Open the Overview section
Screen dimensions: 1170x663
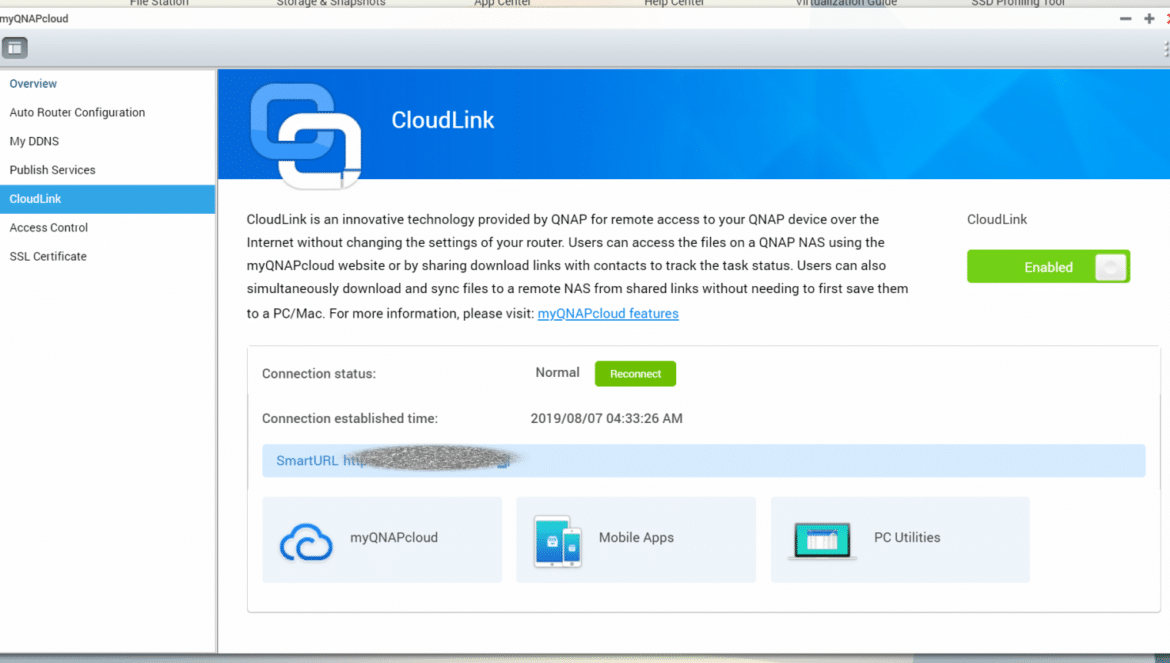[x=33, y=84]
